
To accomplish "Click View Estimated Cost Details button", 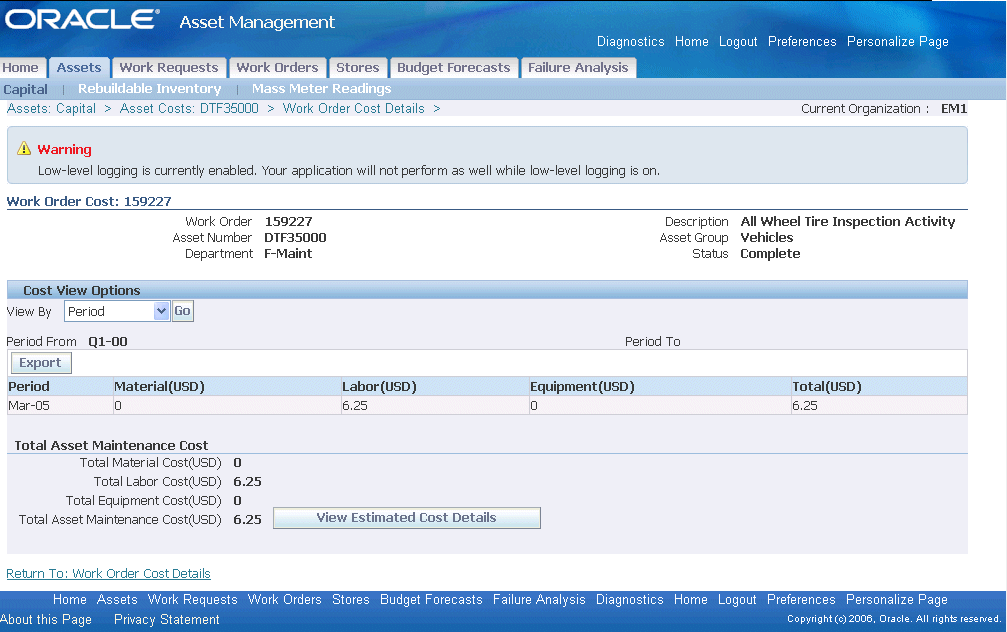I will coord(407,518).
